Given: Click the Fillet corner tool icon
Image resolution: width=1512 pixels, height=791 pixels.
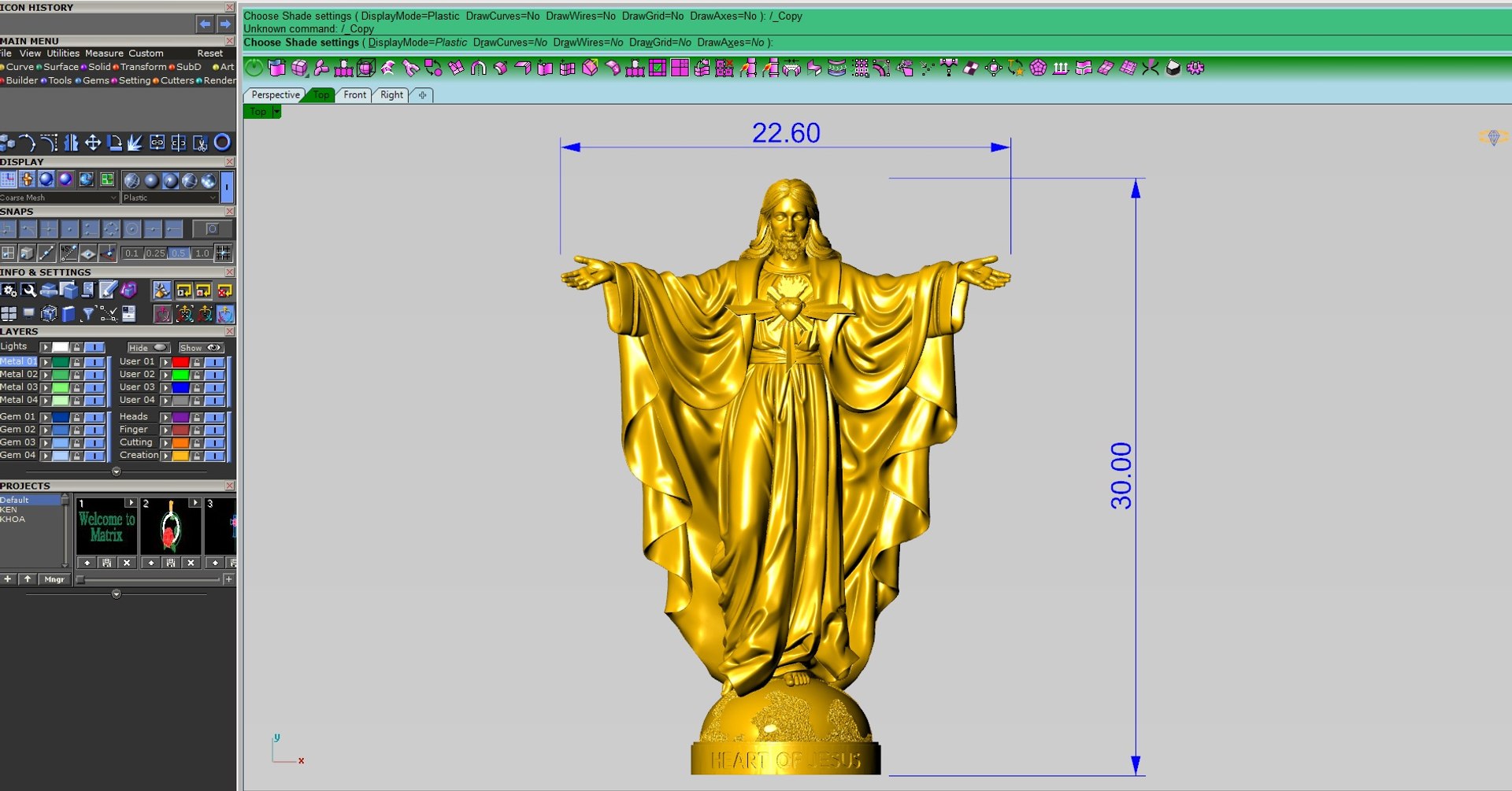Looking at the screenshot, I should (x=50, y=142).
